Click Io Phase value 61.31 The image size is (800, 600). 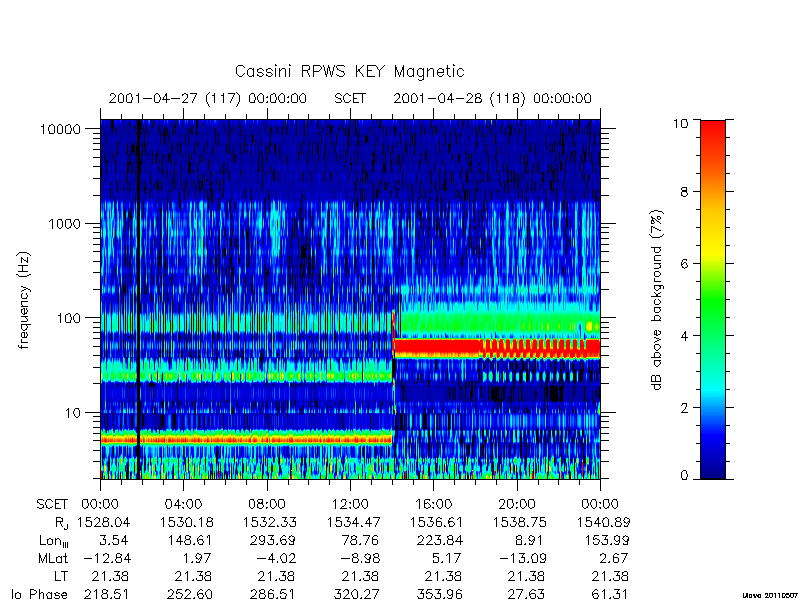[610, 594]
